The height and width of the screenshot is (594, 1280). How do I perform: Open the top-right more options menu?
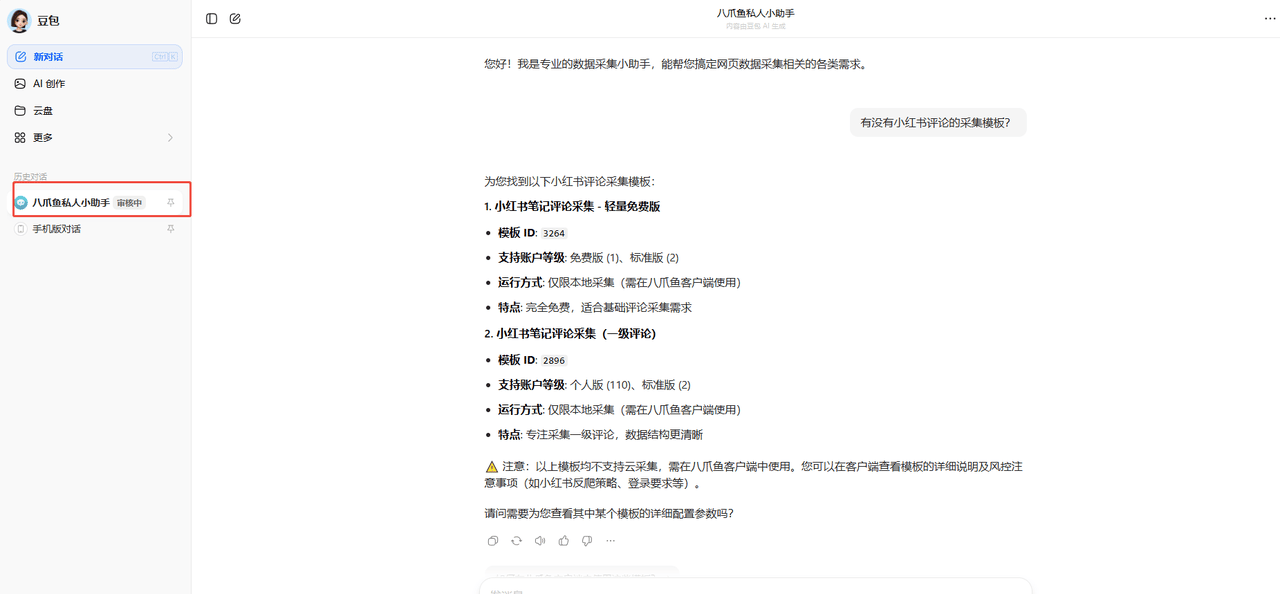[1270, 19]
